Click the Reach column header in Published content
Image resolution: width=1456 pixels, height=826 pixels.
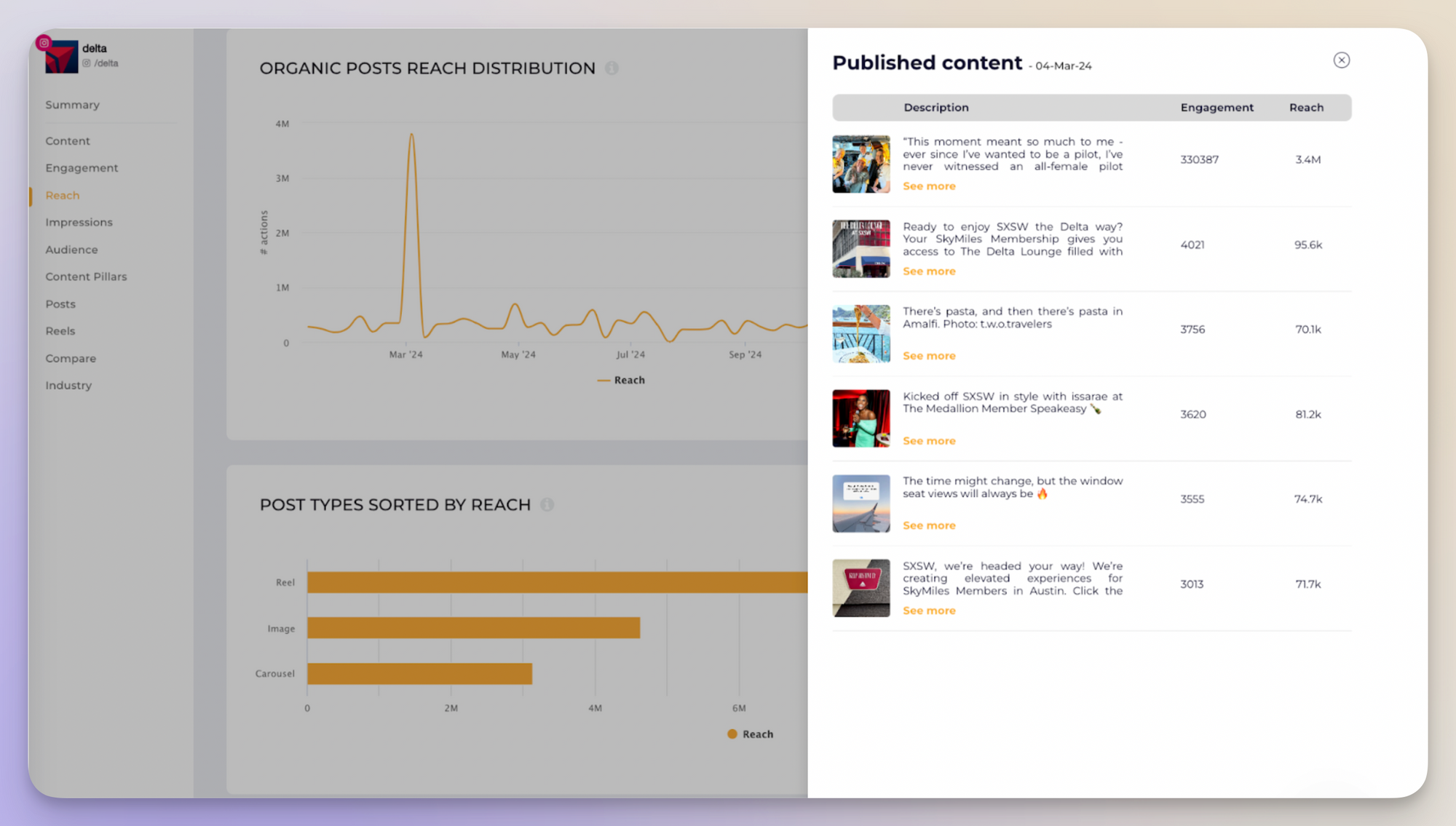tap(1307, 107)
